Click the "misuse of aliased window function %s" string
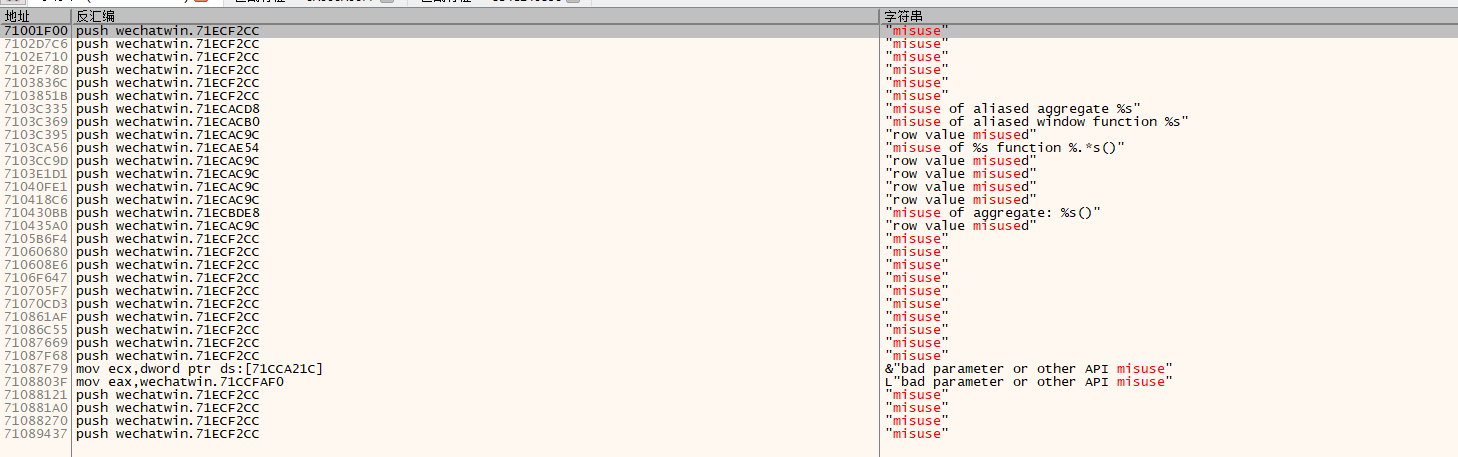Screen dimensions: 1458x457 tap(1036, 122)
